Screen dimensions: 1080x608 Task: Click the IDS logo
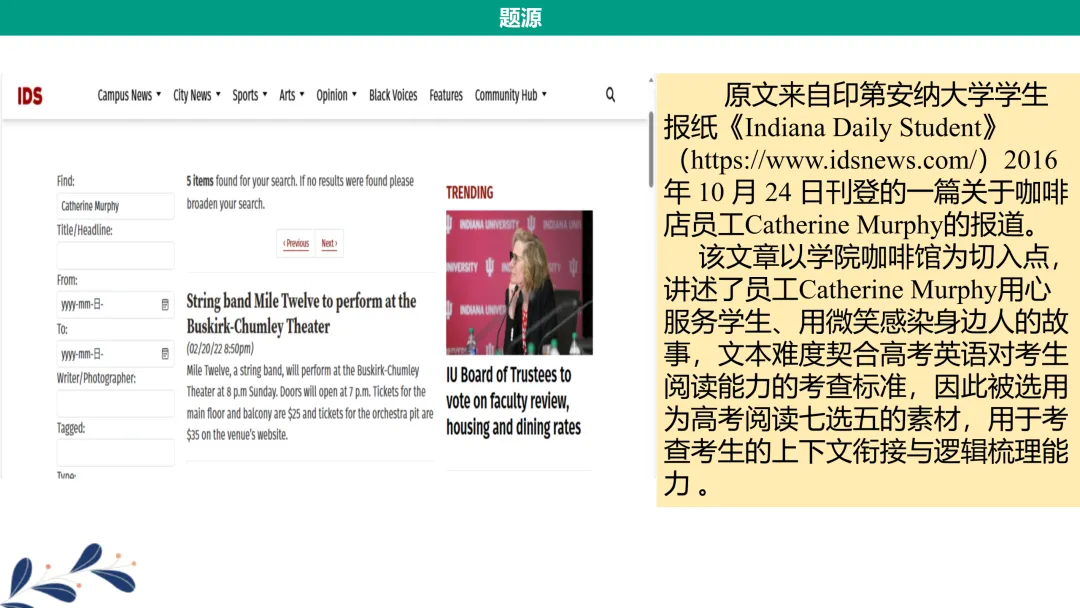[30, 96]
